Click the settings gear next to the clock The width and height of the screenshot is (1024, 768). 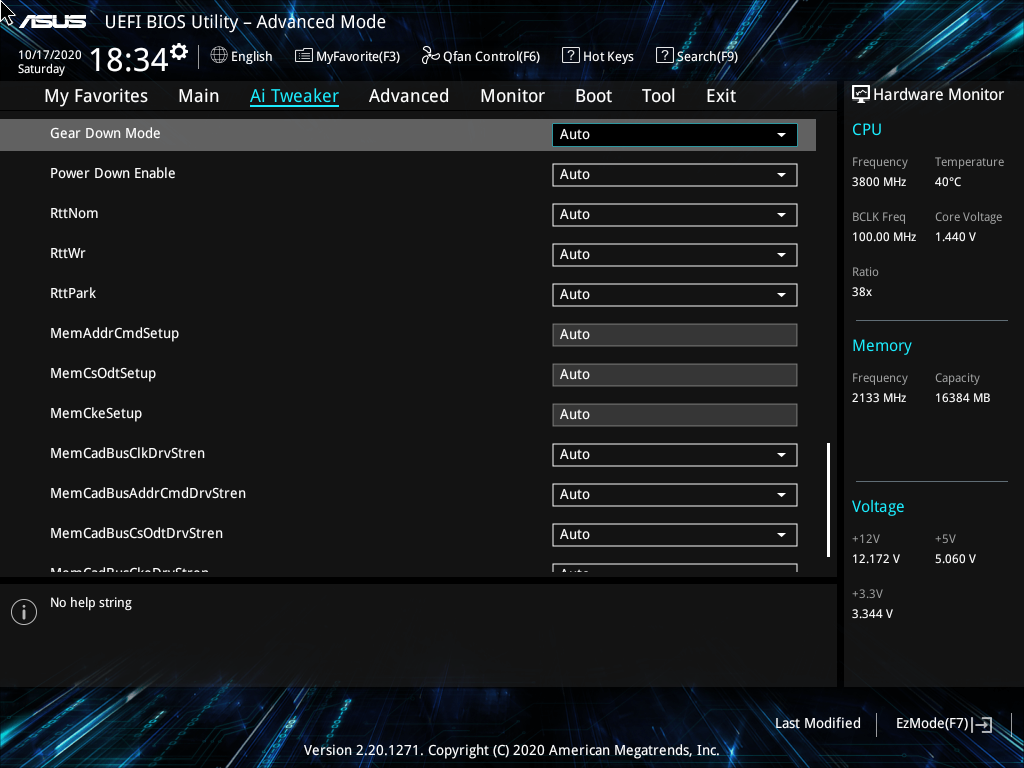(179, 52)
